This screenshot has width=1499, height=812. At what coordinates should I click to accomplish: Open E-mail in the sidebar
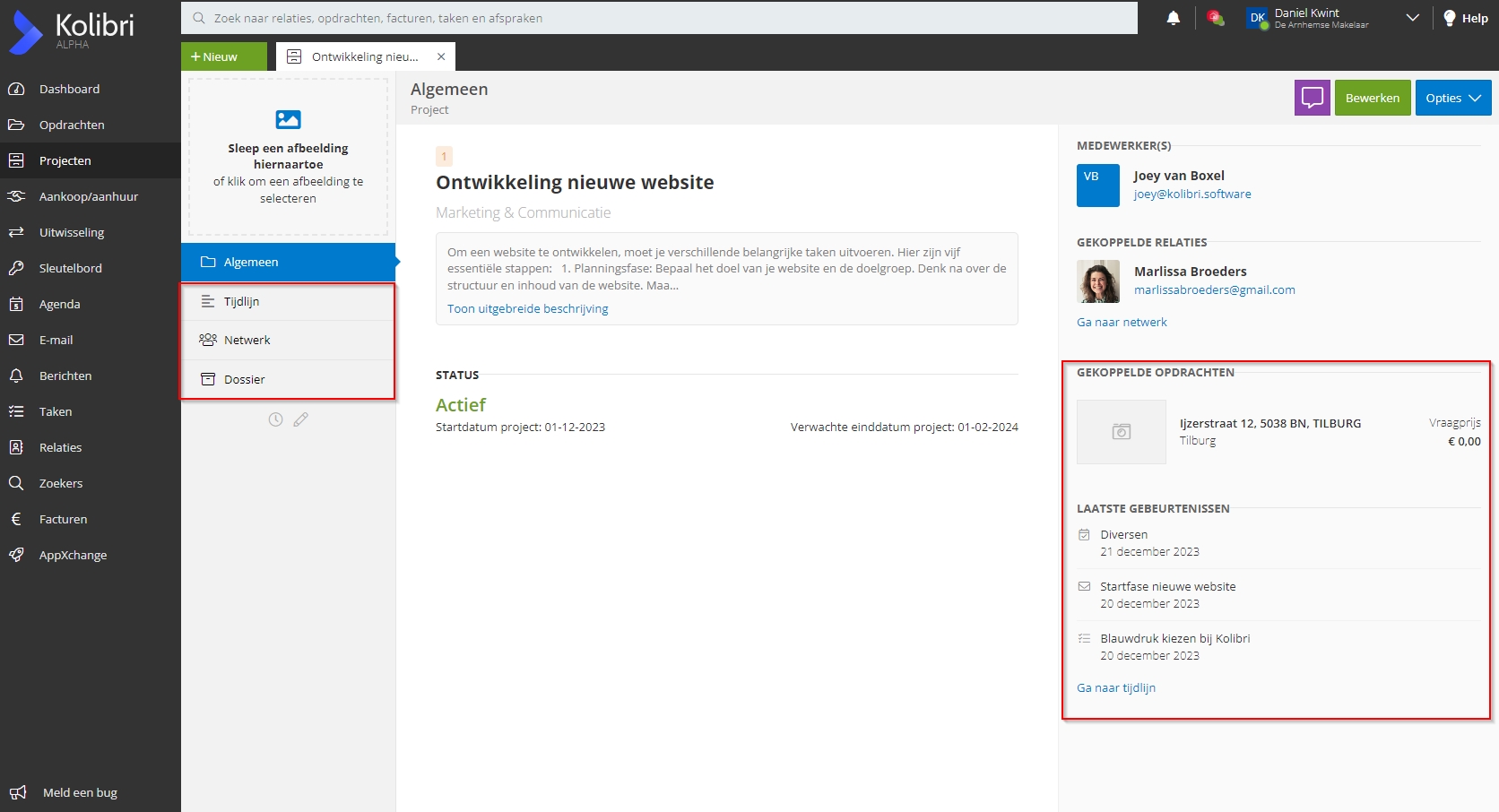coord(90,340)
